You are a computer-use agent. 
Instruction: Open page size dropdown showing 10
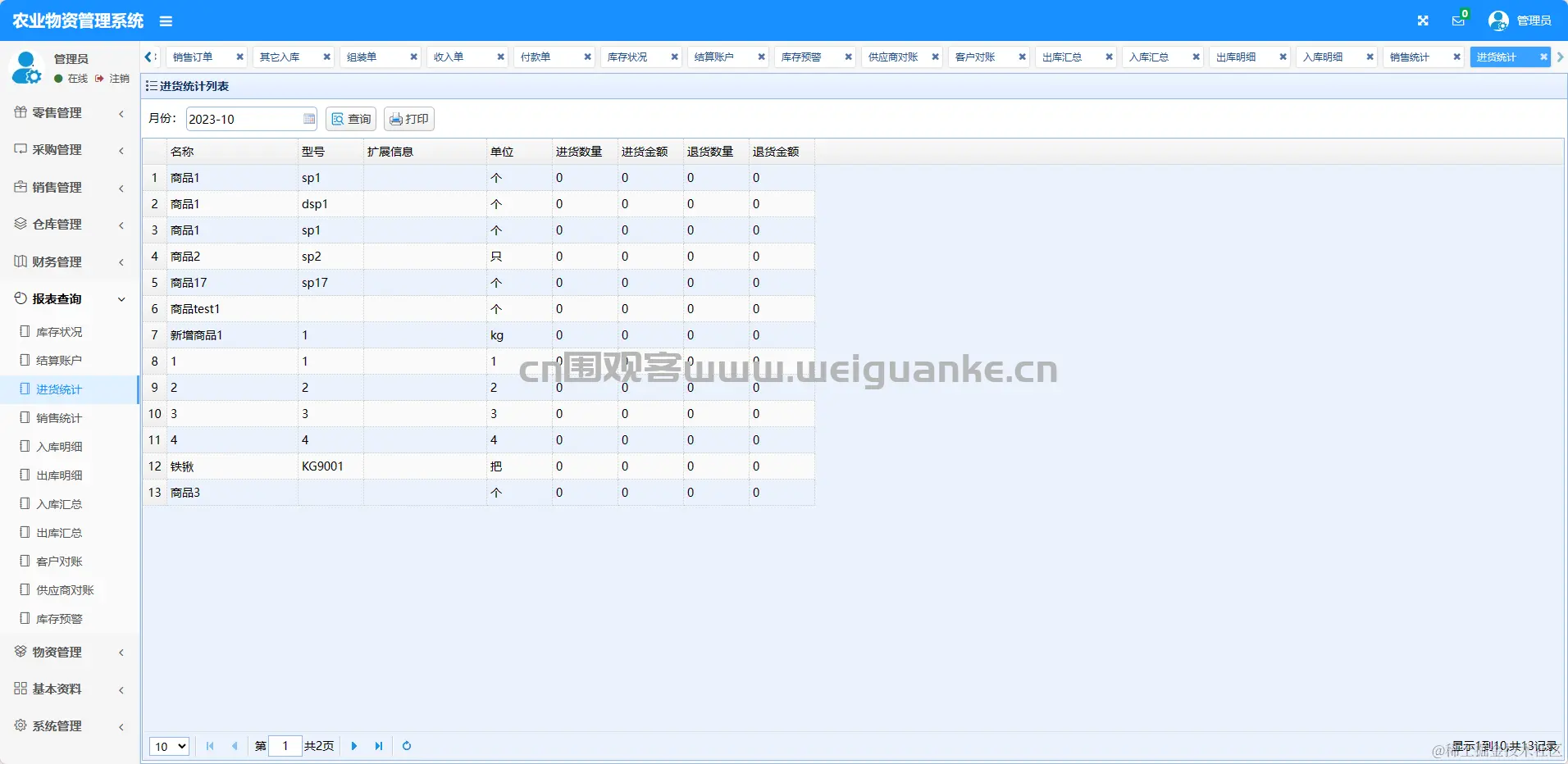(x=170, y=746)
